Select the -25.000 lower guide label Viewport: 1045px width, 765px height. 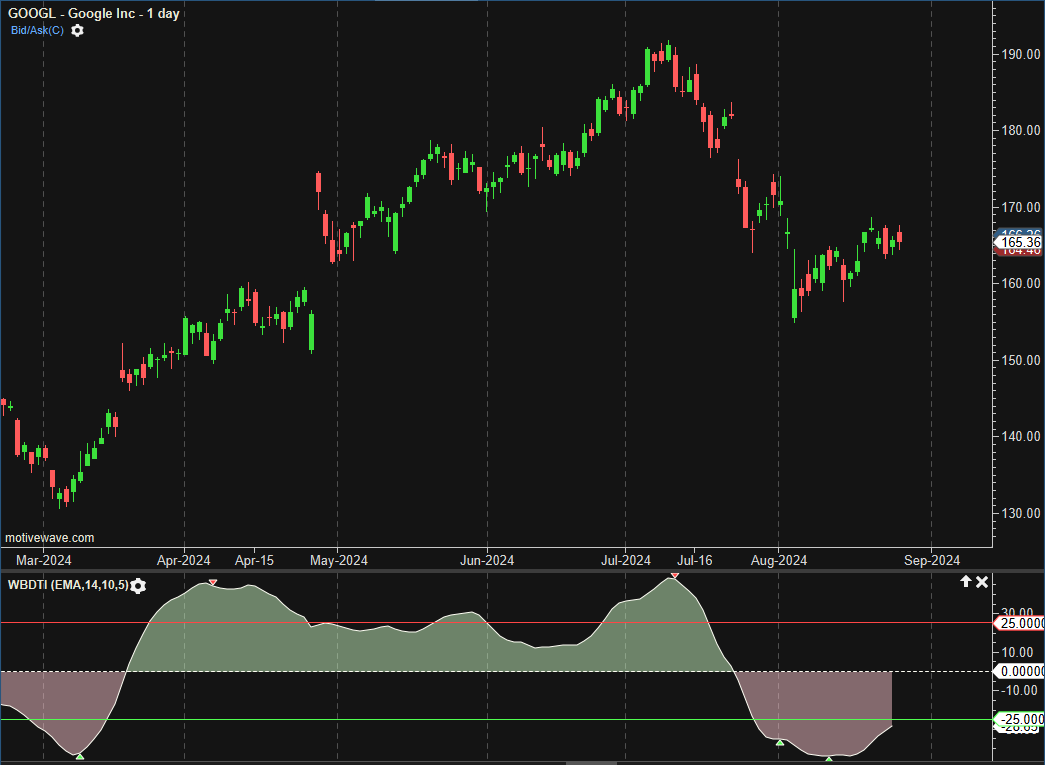[1020, 719]
